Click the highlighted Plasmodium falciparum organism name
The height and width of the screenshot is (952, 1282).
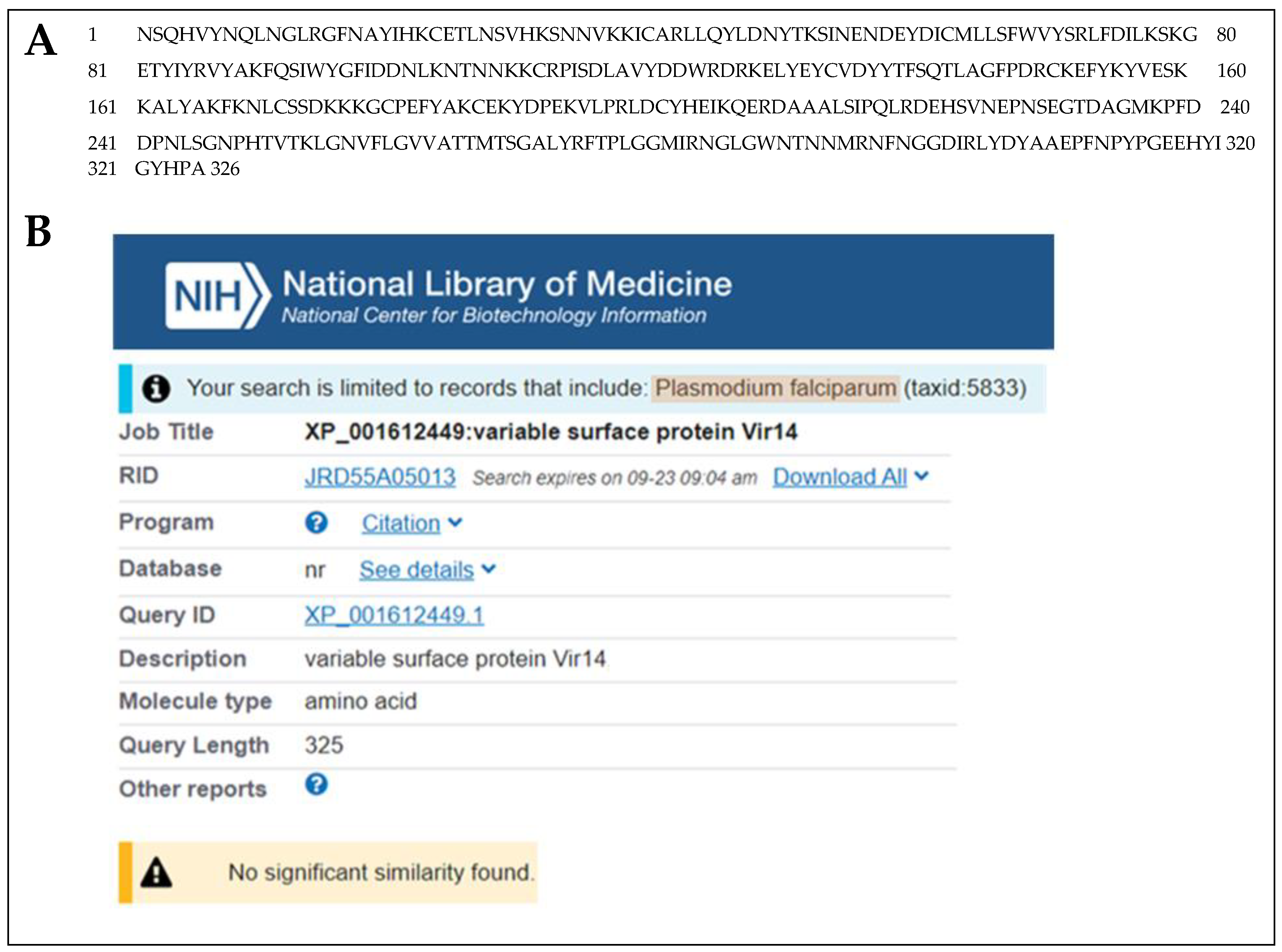pos(775,388)
